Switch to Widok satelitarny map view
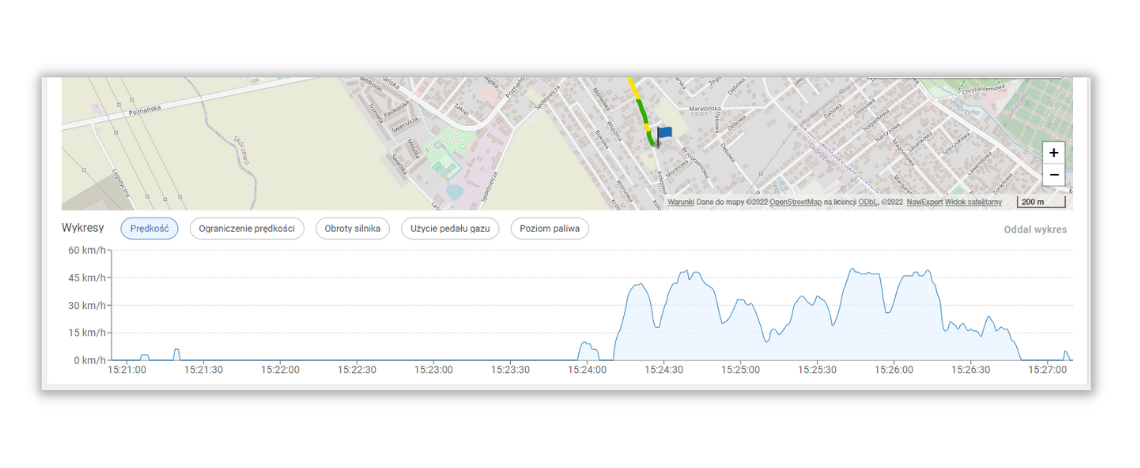 click(974, 202)
